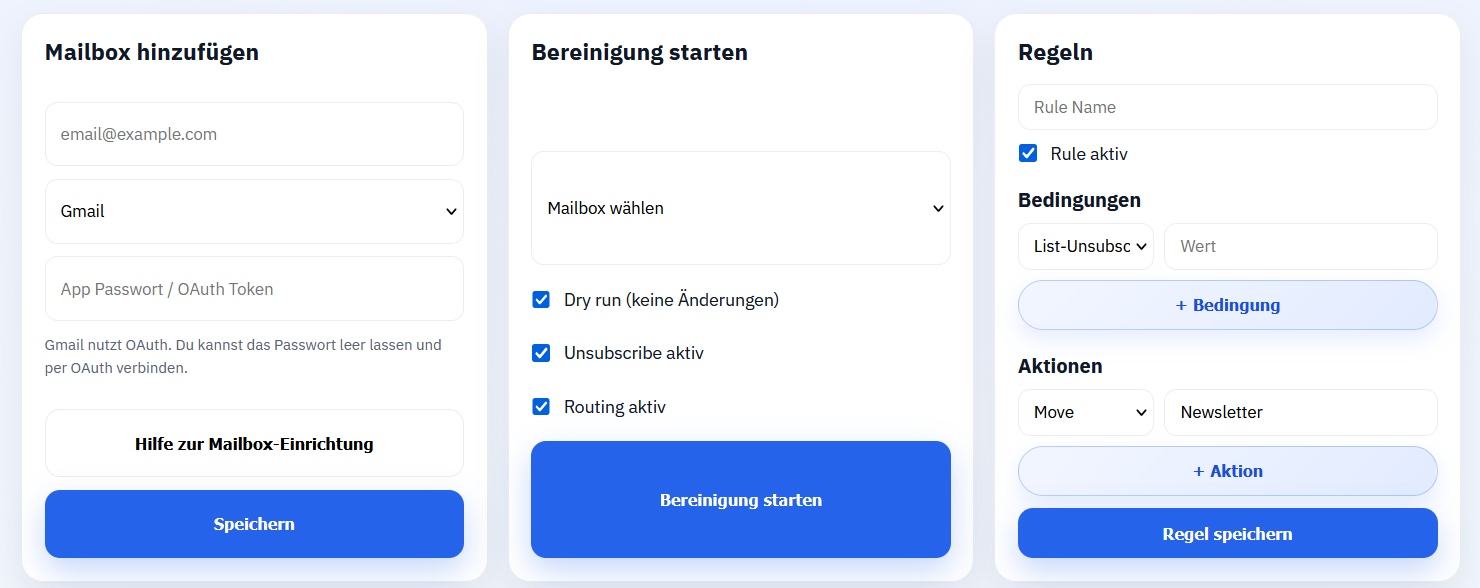Click the Regeln panel heading

point(1055,53)
